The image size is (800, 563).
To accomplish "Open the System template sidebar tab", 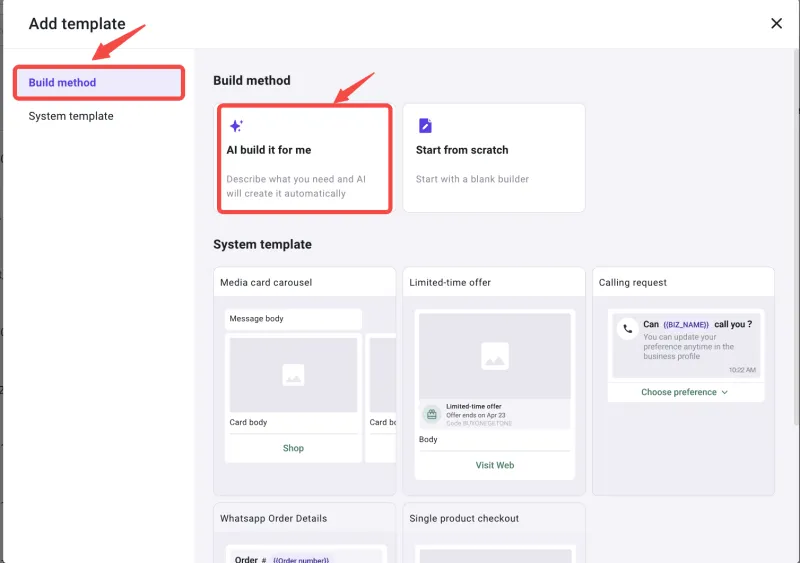I will (71, 116).
